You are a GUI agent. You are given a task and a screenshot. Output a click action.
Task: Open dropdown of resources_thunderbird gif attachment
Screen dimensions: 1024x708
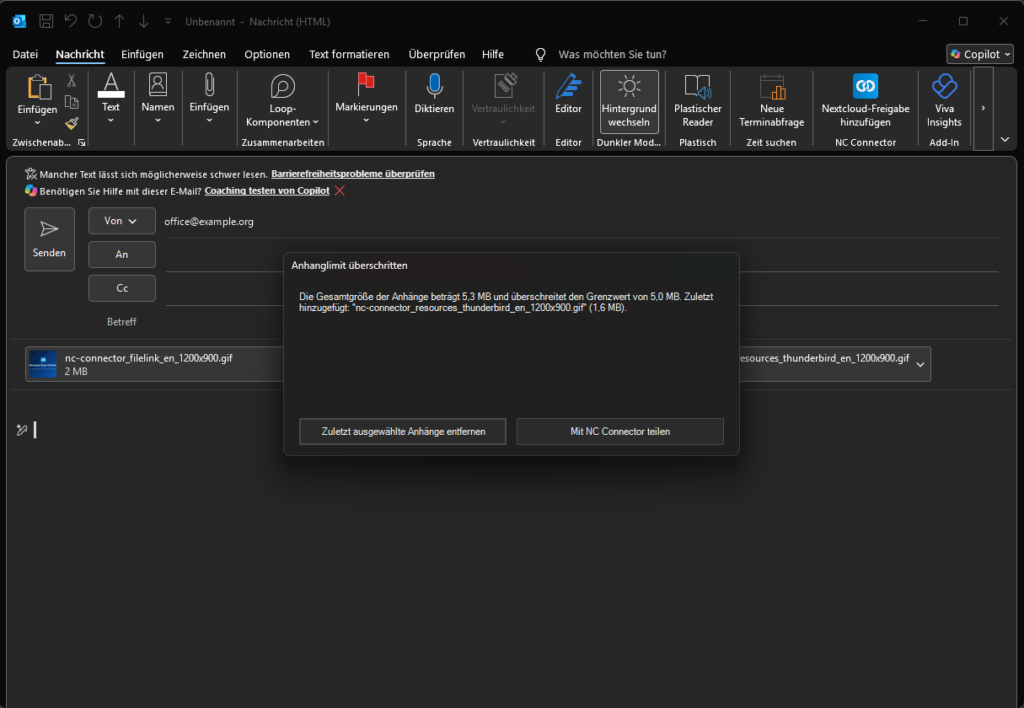tap(920, 364)
